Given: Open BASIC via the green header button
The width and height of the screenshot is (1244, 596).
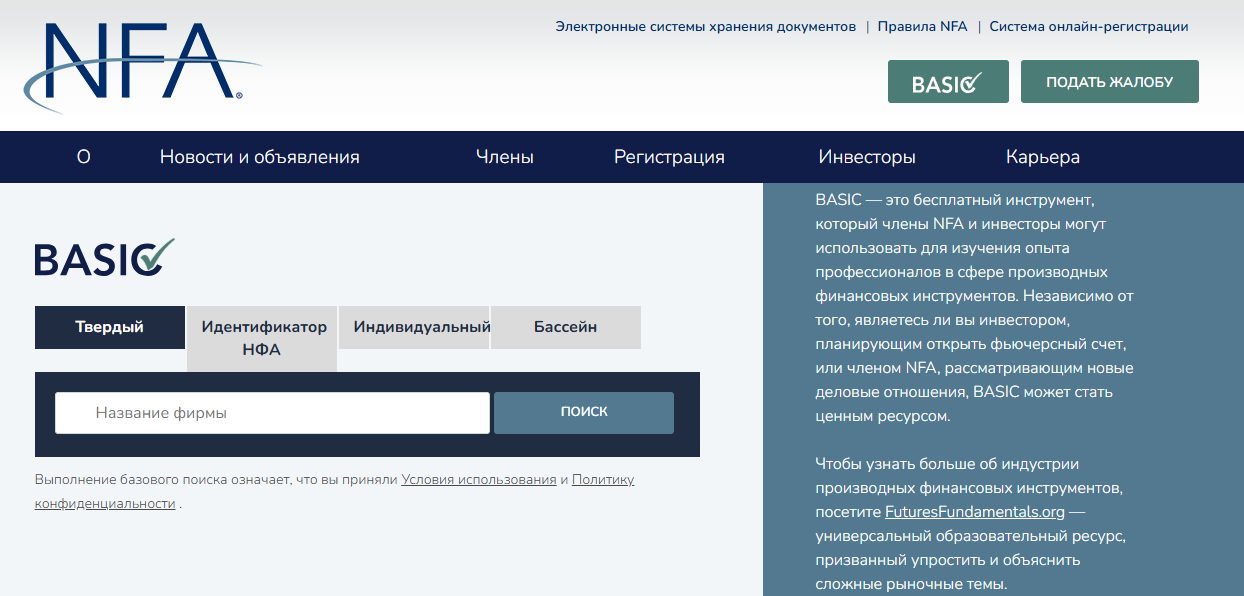Looking at the screenshot, I should point(948,82).
